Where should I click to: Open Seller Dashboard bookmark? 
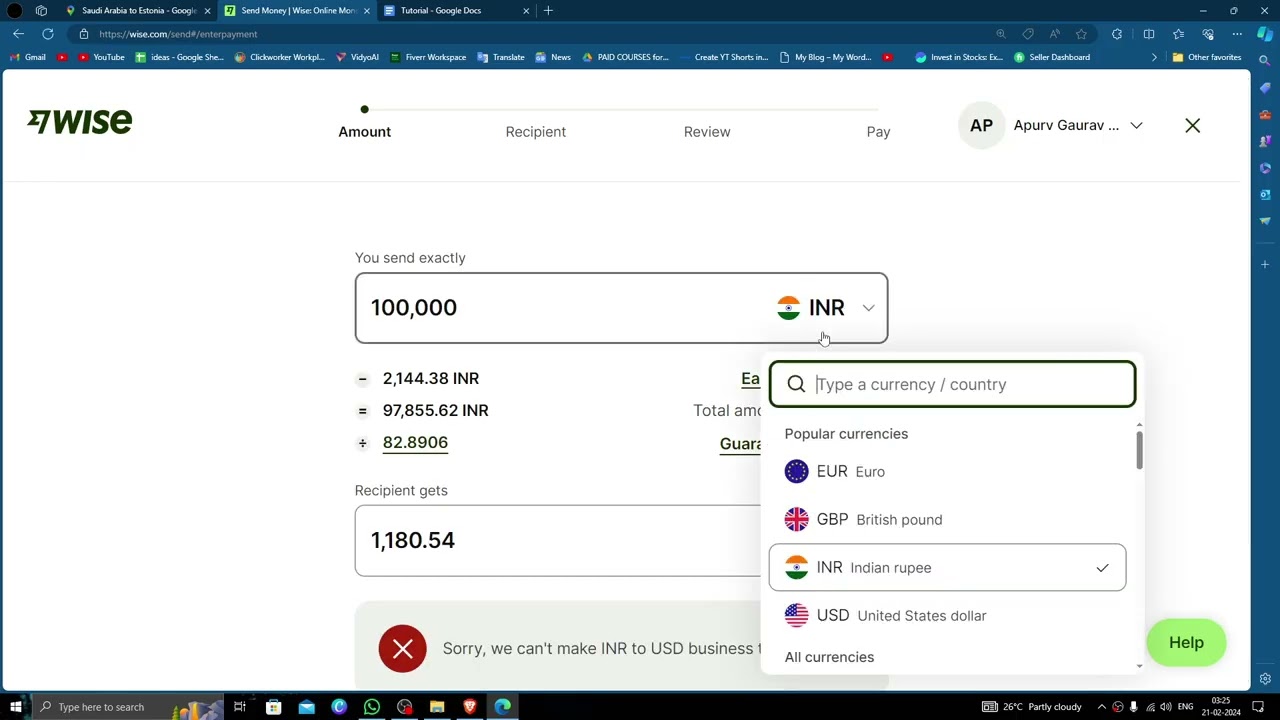pos(1052,57)
